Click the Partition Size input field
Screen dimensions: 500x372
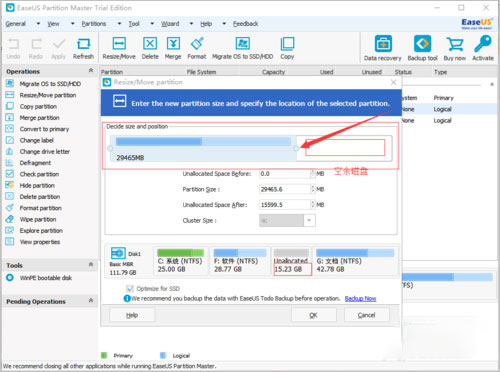pos(285,189)
